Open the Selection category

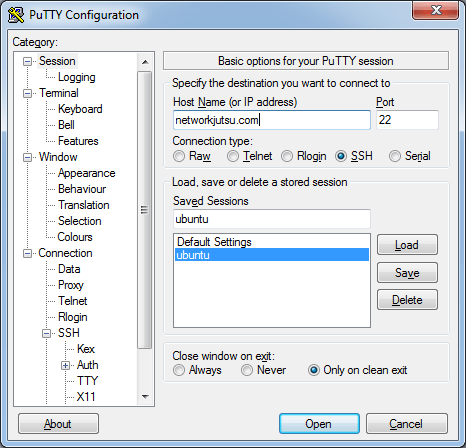[x=79, y=221]
